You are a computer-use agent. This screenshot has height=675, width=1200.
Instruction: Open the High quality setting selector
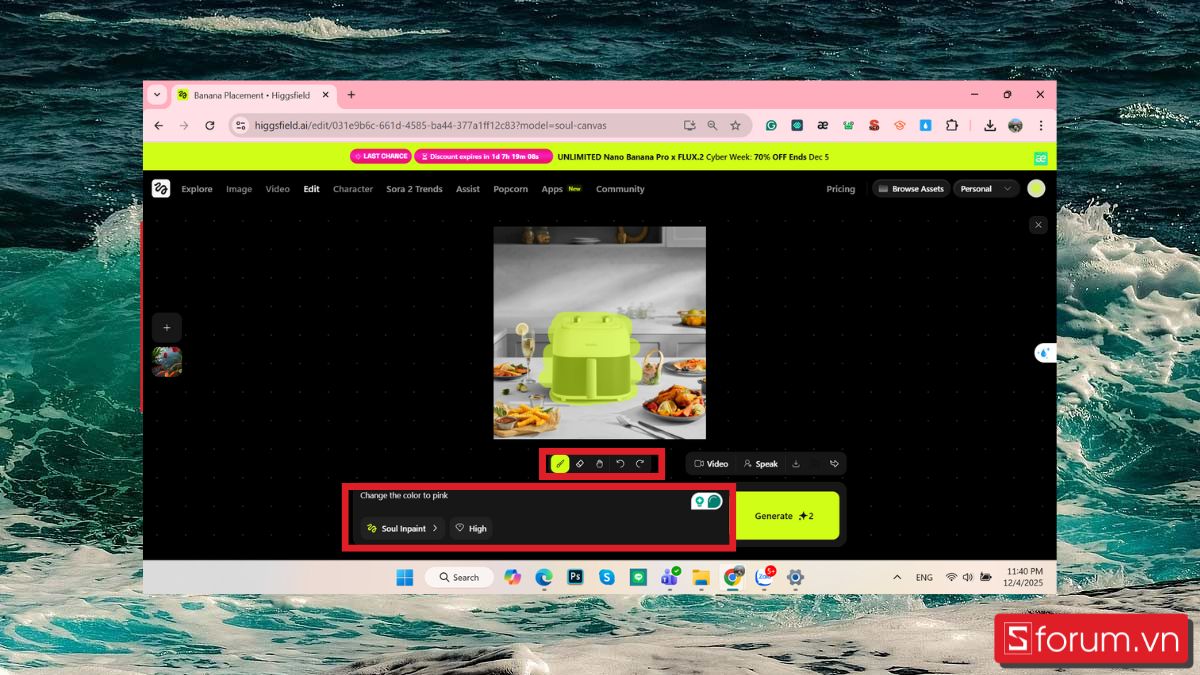(x=471, y=528)
